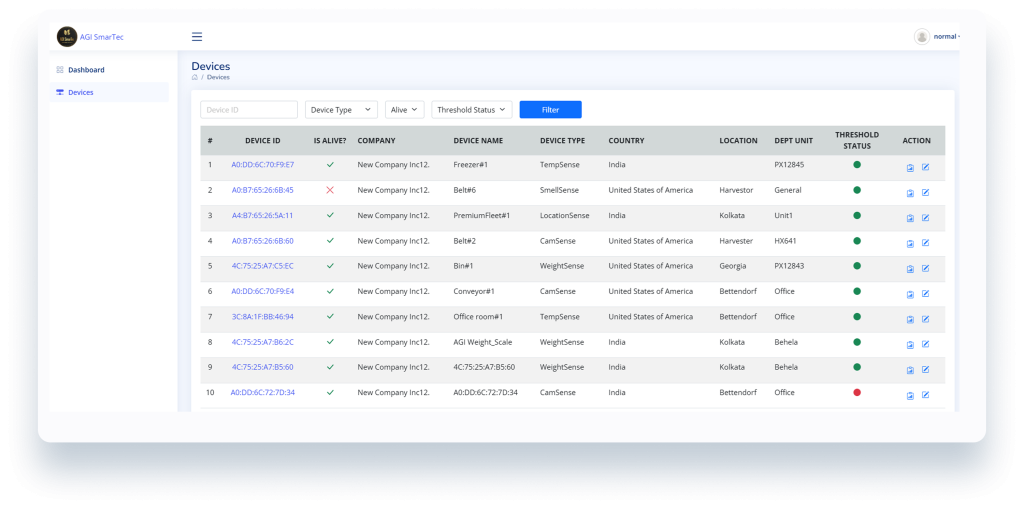This screenshot has width=1024, height=509.
Task: Open details icon for Freezer#1 row
Action: 910,168
